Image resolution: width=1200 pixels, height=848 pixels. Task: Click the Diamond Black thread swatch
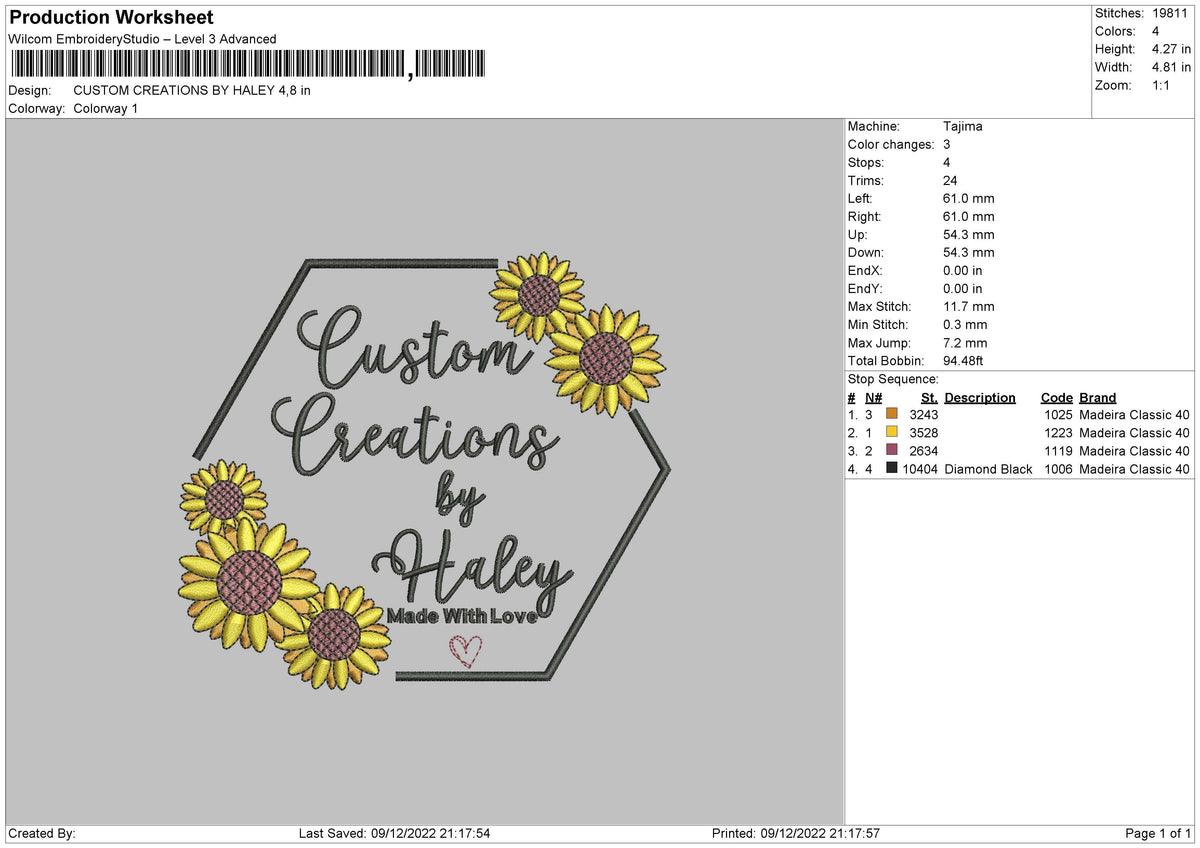[x=893, y=469]
